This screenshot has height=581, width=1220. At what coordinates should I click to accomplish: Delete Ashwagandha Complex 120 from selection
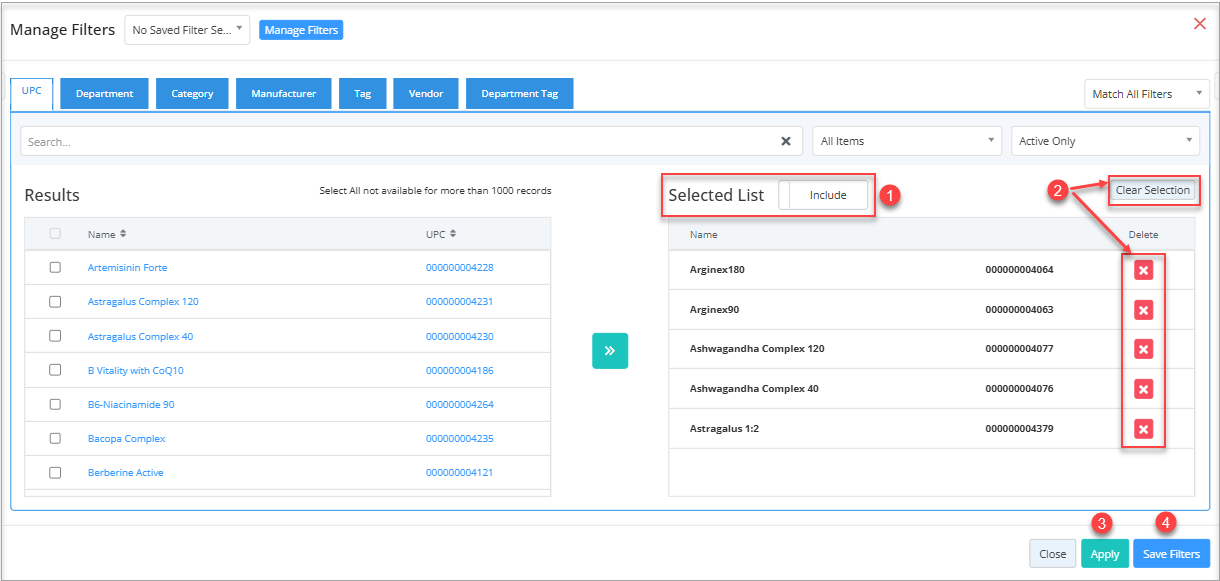click(1144, 349)
